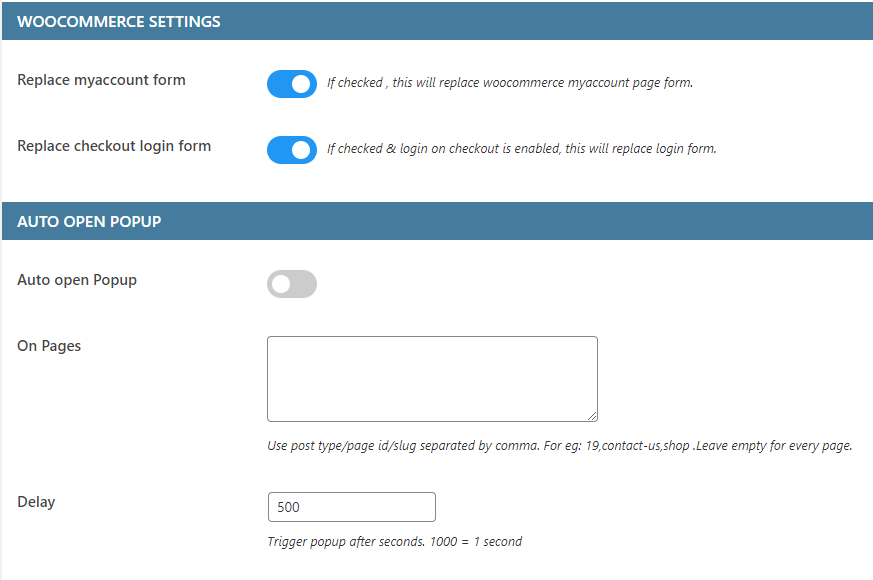The image size is (873, 580).
Task: Disable the Replace myaccount form toggle
Action: coord(291,84)
